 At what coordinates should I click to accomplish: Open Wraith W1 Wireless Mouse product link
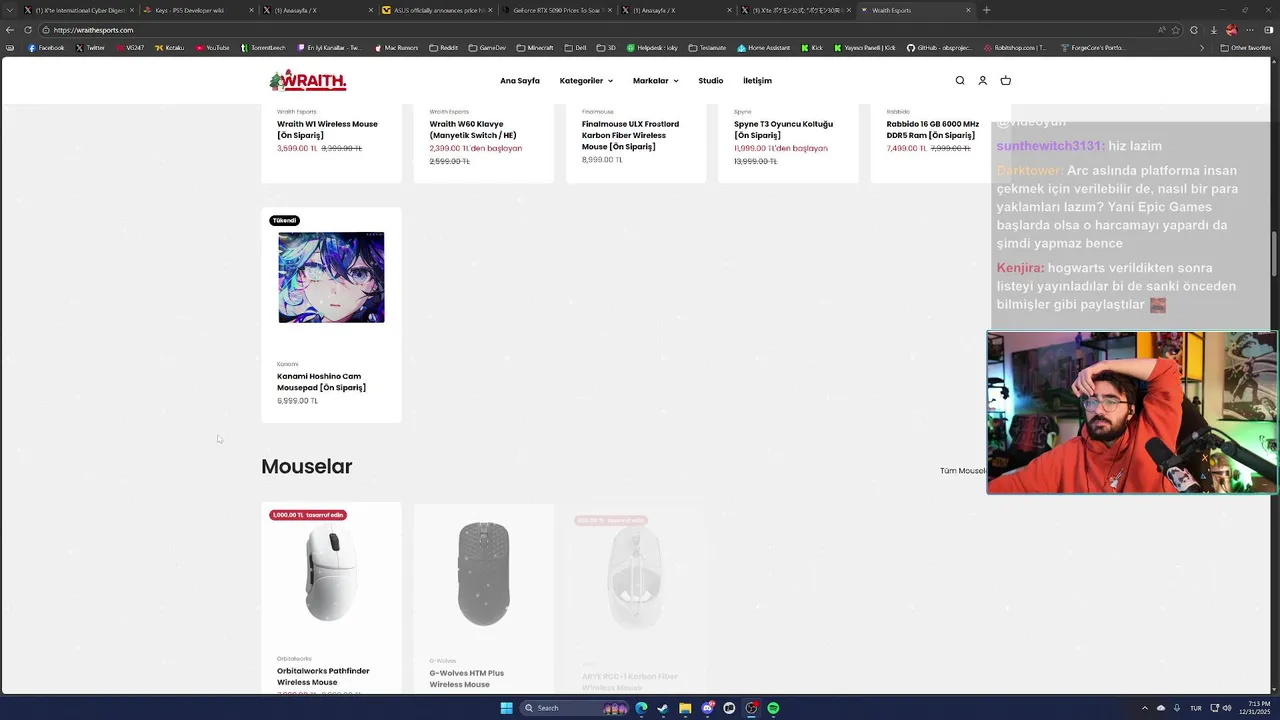click(x=327, y=130)
